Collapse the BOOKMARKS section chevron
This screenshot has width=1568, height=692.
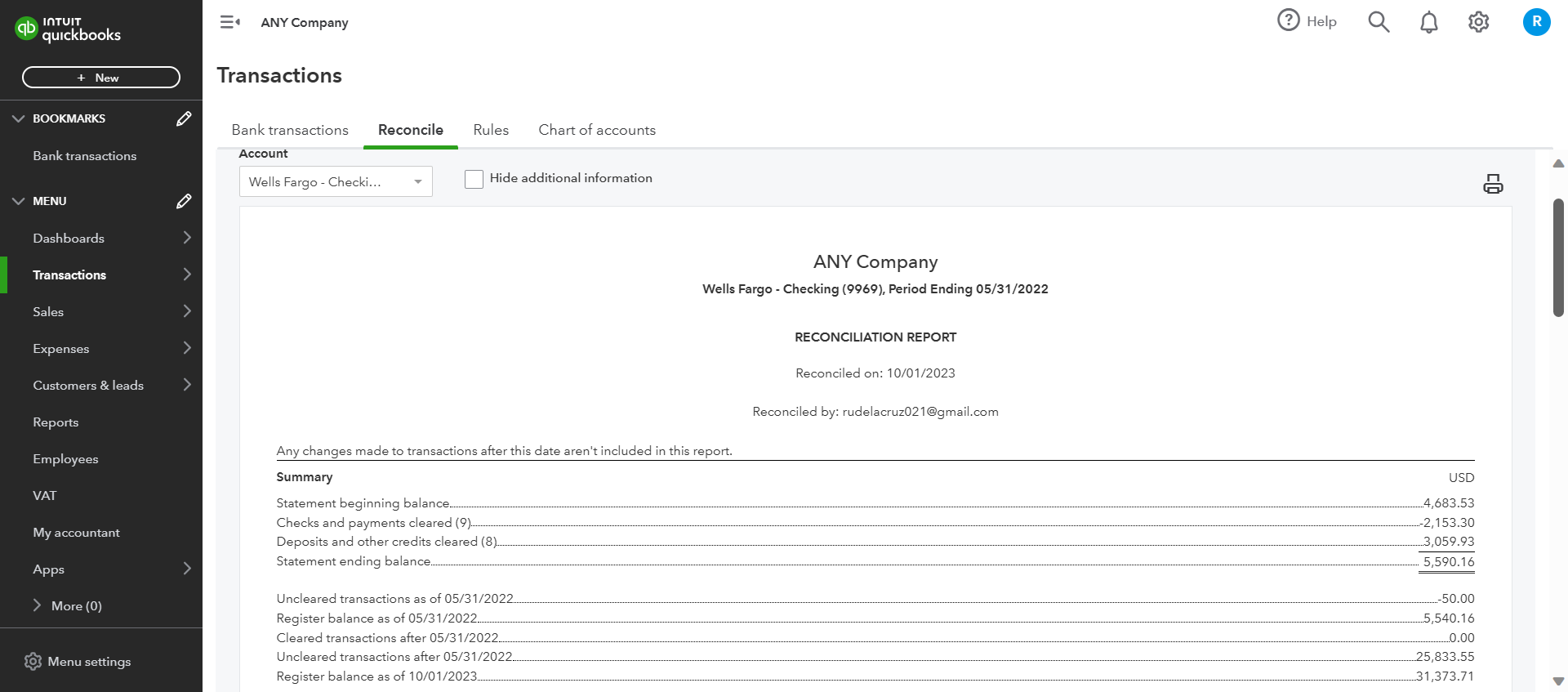pos(18,118)
